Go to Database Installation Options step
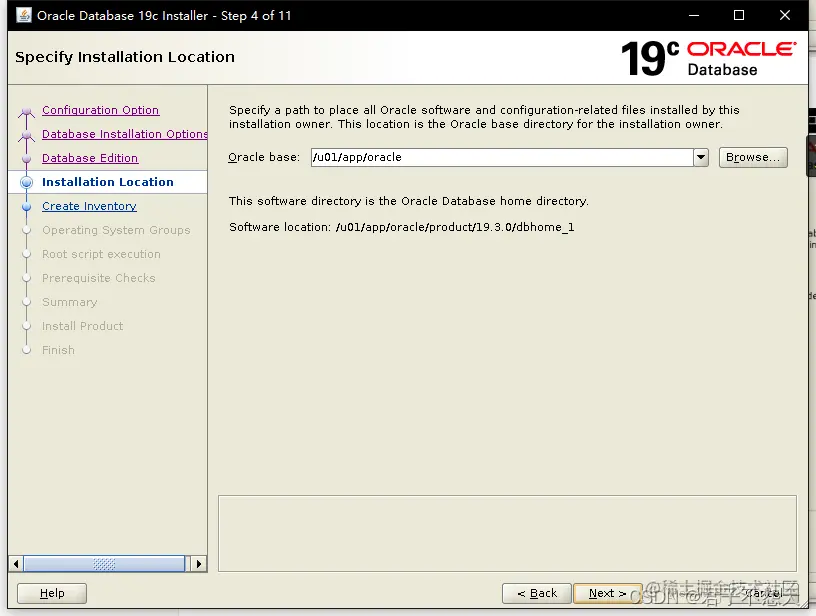This screenshot has height=616, width=816. pyautogui.click(x=124, y=134)
